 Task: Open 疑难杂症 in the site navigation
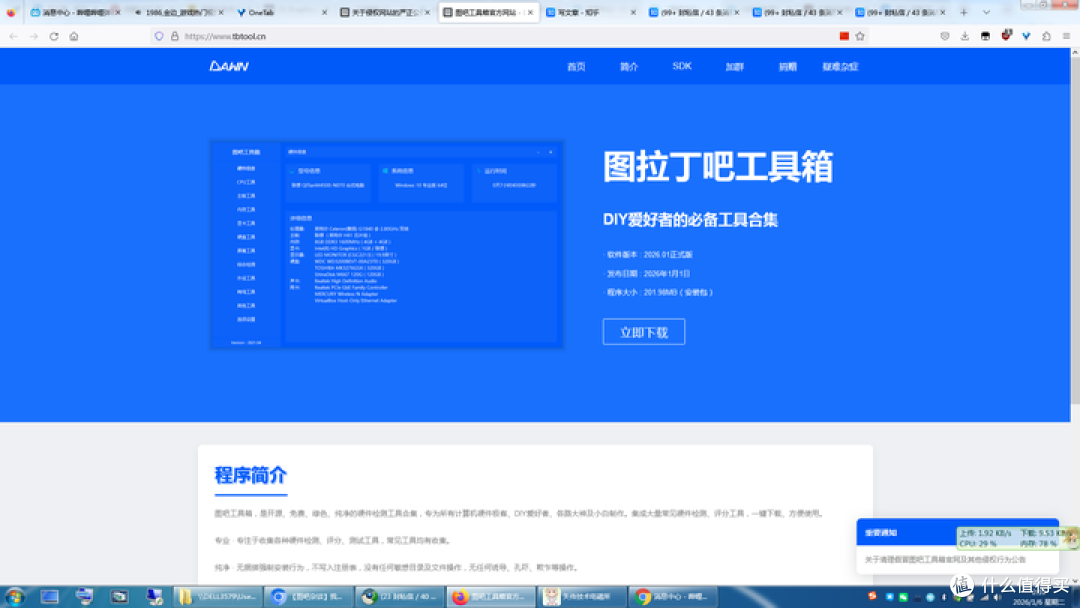point(840,67)
